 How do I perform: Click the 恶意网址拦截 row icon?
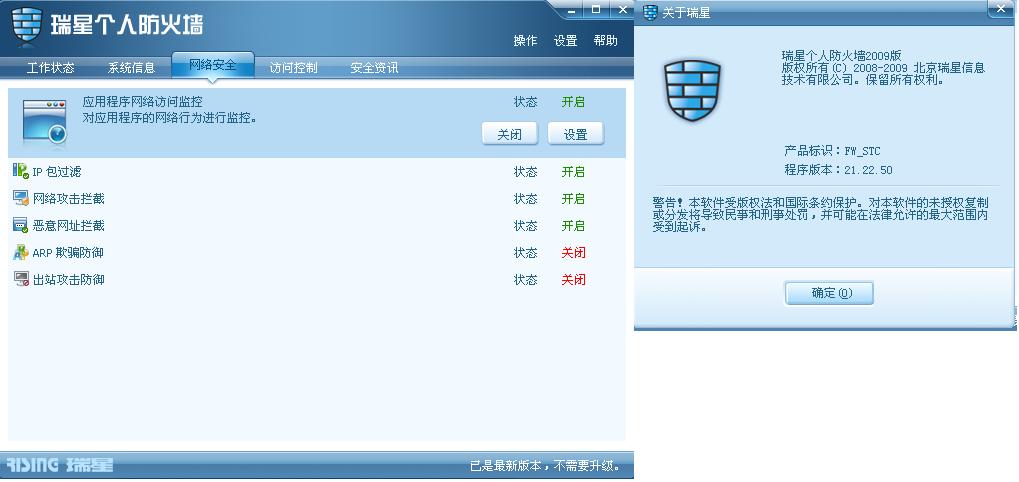[21, 225]
